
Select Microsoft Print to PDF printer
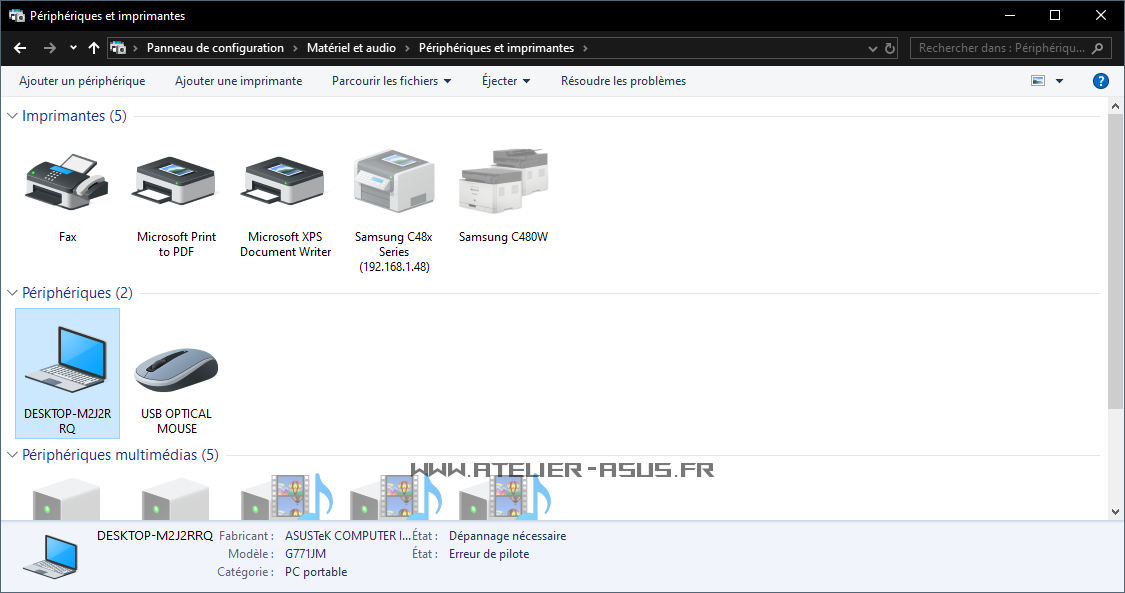click(x=176, y=183)
